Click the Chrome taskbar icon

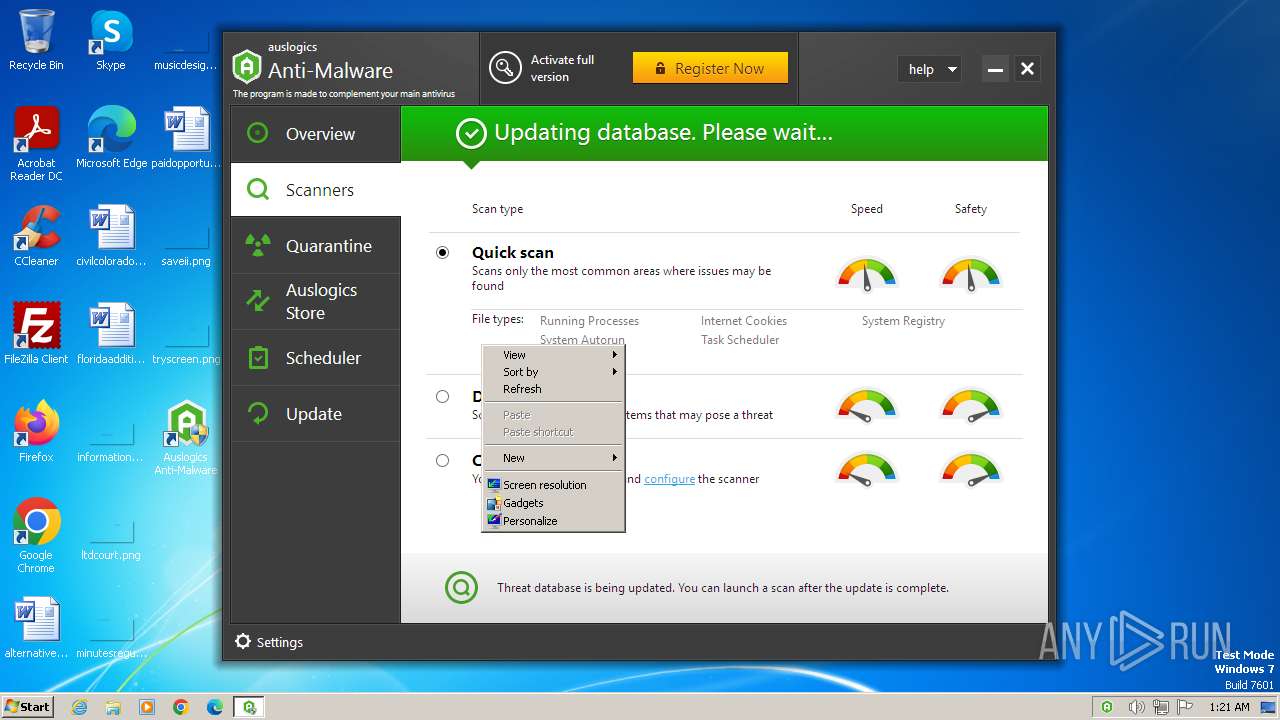click(181, 707)
